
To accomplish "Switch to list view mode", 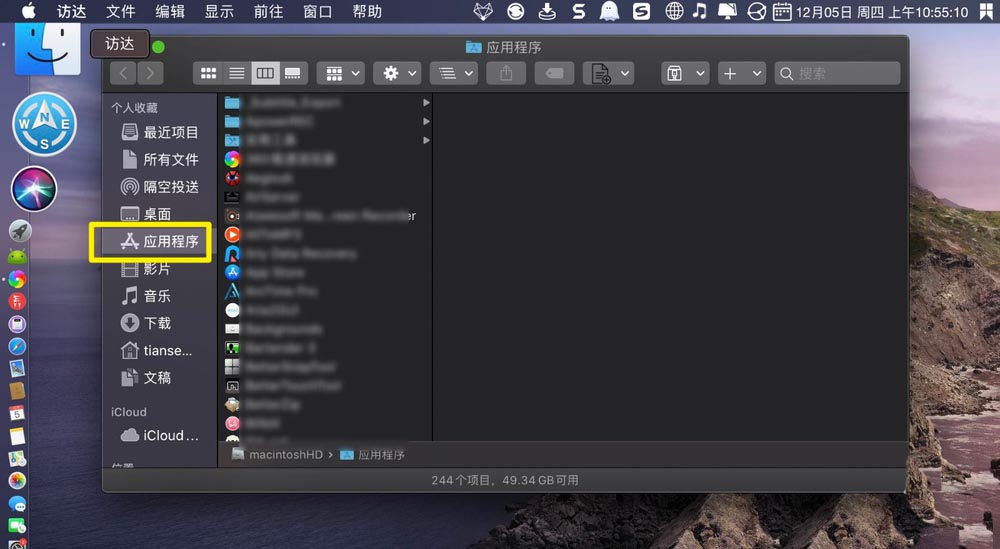I will point(237,73).
